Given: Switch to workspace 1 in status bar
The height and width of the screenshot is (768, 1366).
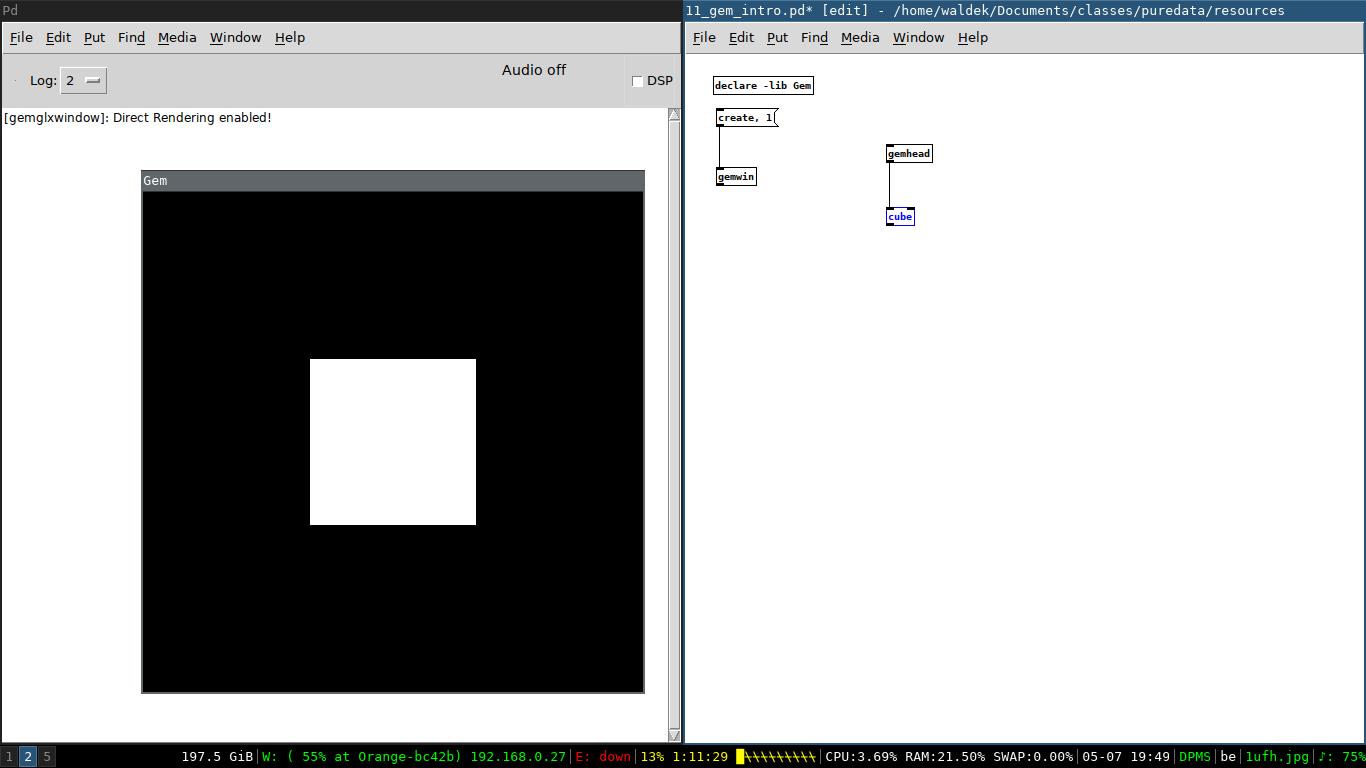Looking at the screenshot, I should [9, 757].
